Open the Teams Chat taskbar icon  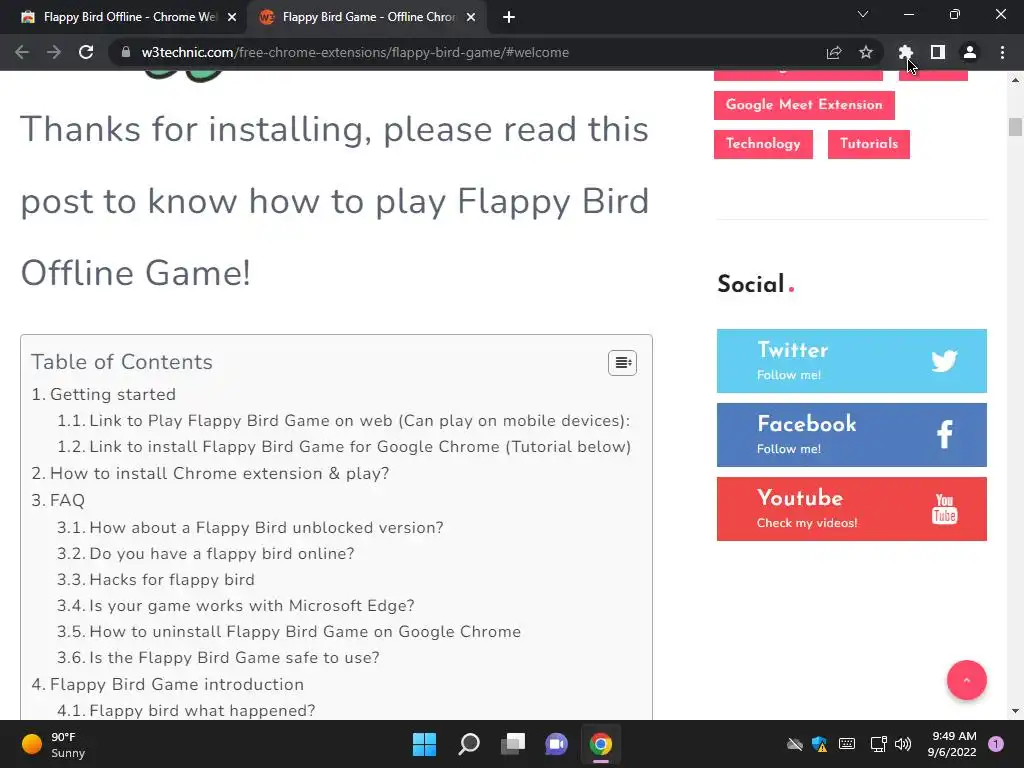coord(557,744)
